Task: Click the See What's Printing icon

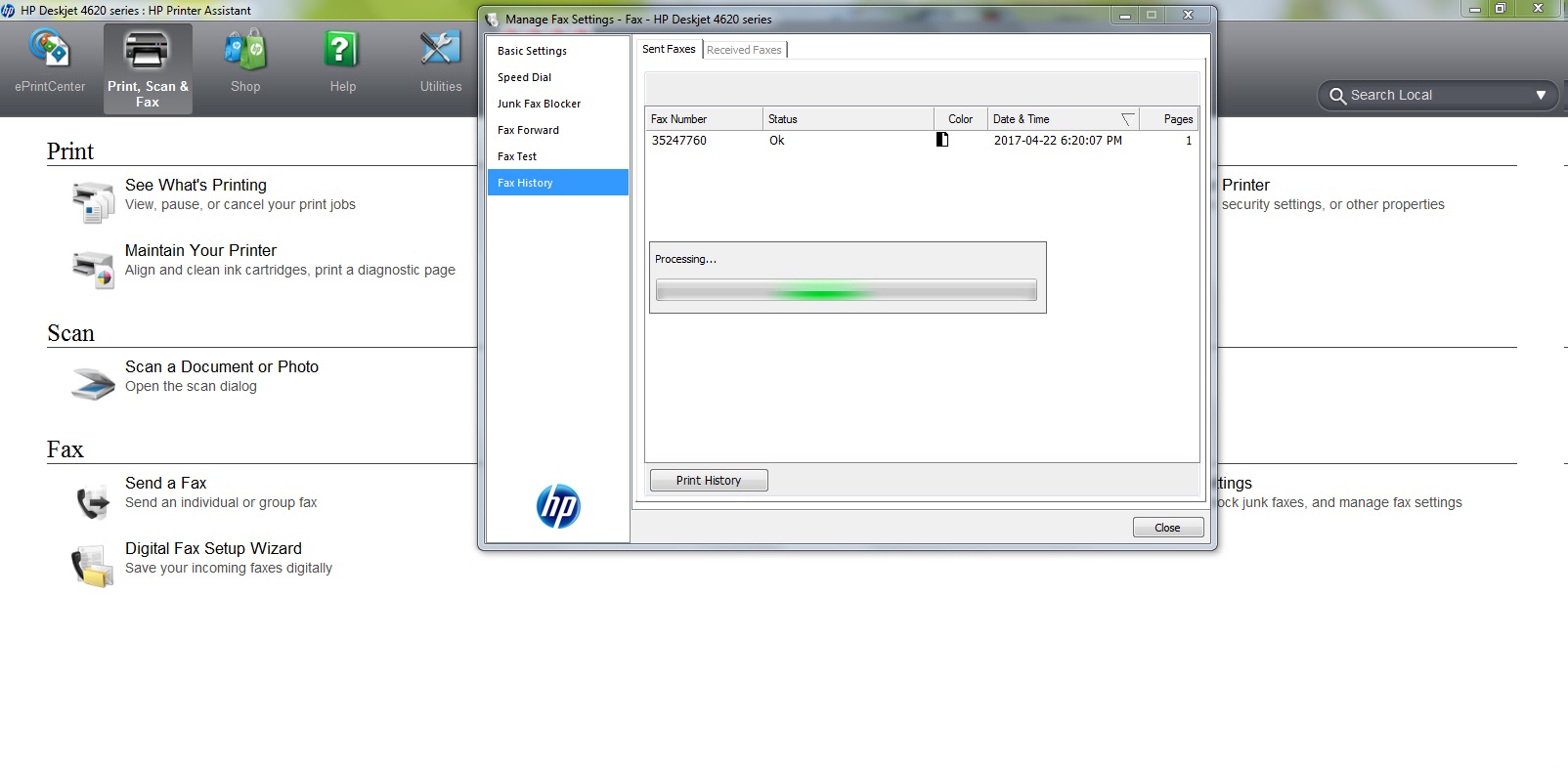Action: click(93, 202)
